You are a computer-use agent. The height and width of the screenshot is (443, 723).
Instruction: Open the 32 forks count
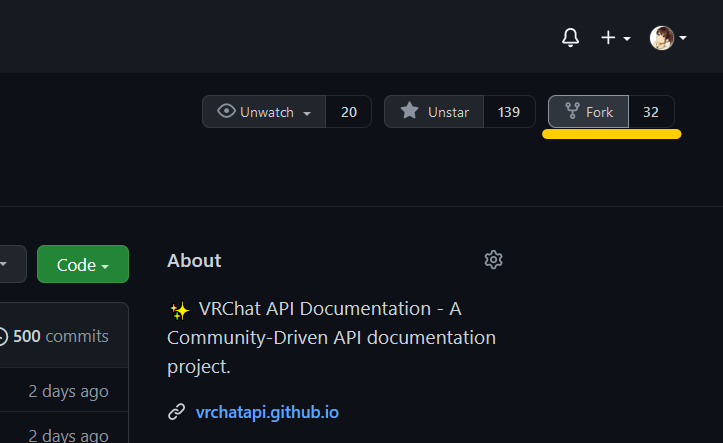point(651,112)
